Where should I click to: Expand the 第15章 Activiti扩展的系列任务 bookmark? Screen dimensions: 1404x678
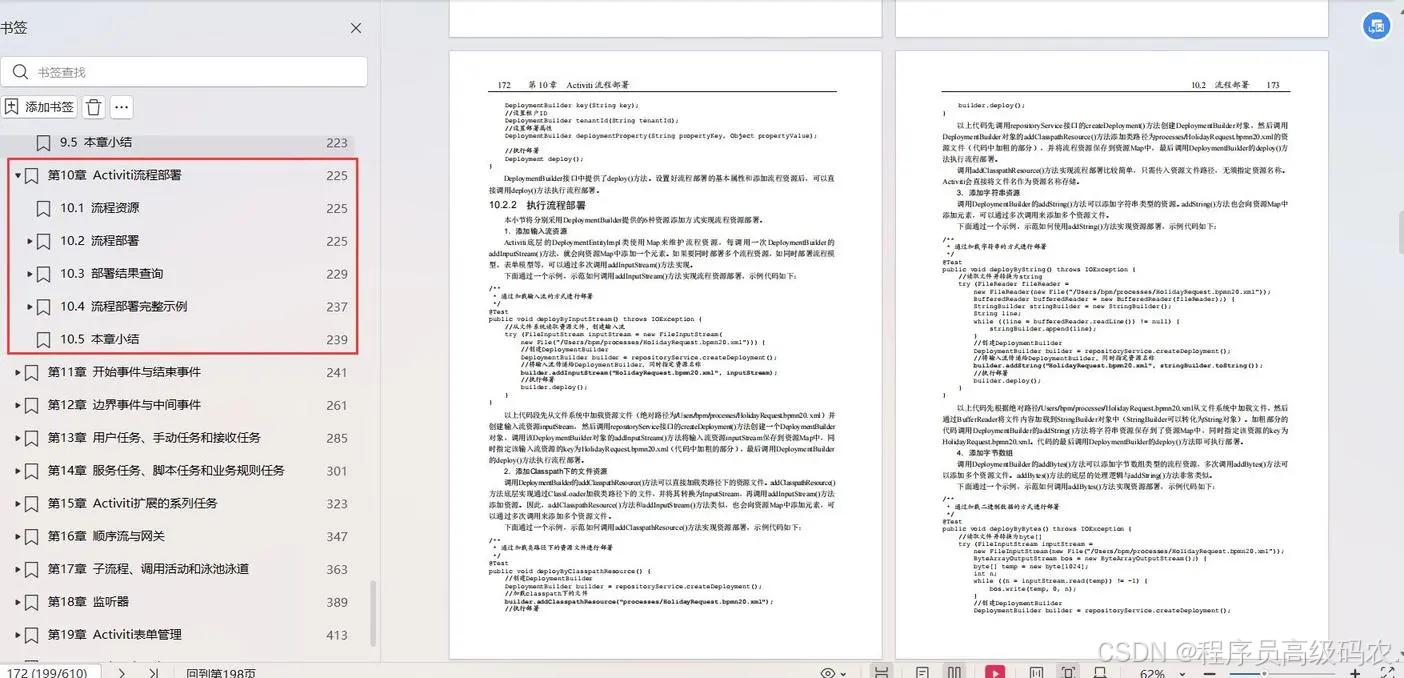(x=18, y=504)
